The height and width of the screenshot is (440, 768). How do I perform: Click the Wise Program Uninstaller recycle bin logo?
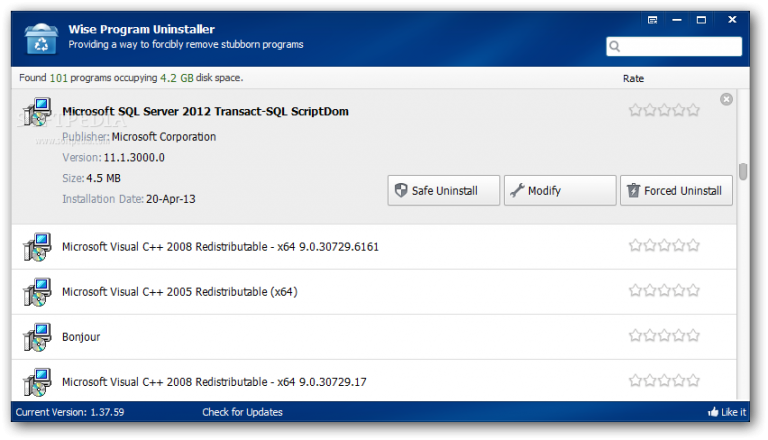pyautogui.click(x=41, y=38)
